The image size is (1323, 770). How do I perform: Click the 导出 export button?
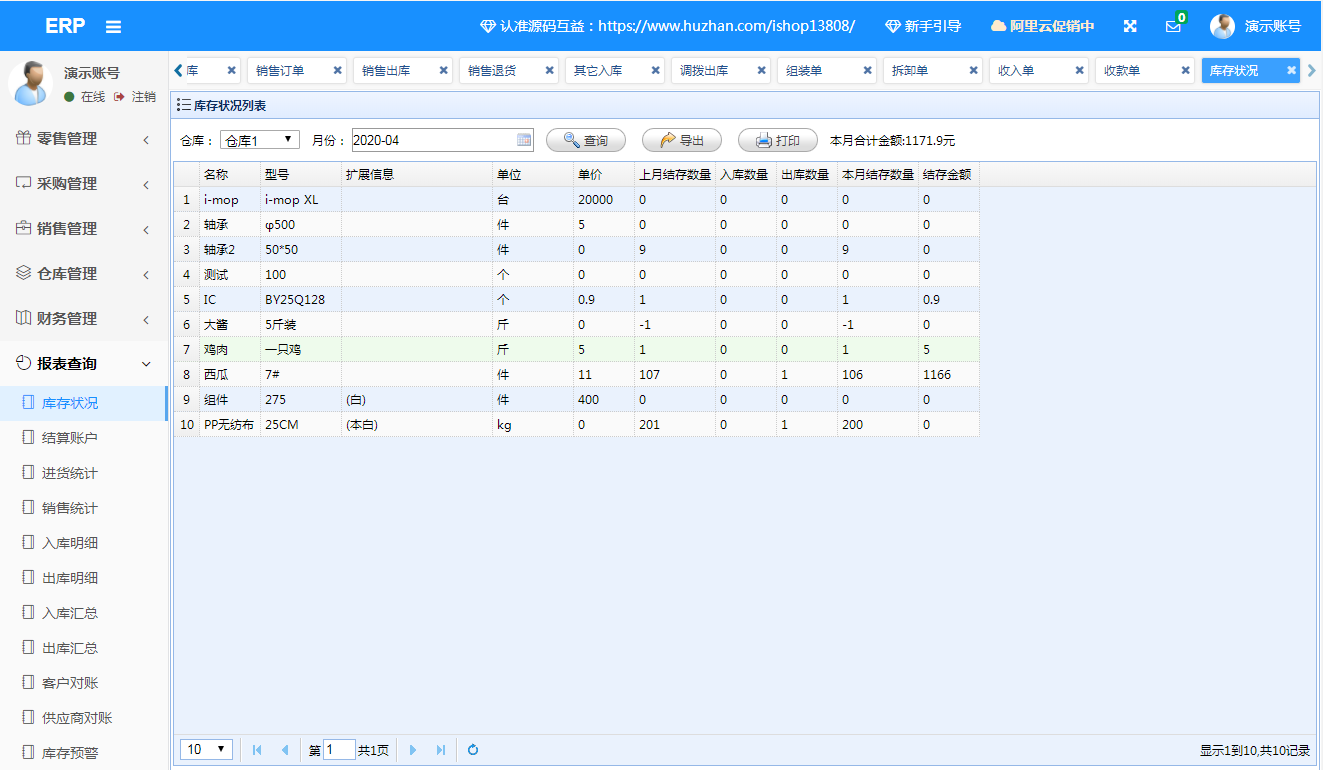coord(681,141)
